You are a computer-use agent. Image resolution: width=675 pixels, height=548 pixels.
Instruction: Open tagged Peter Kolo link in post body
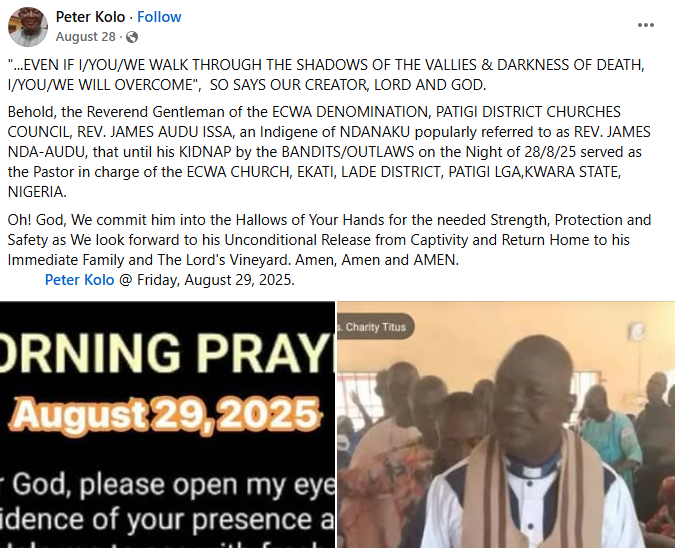tap(80, 280)
